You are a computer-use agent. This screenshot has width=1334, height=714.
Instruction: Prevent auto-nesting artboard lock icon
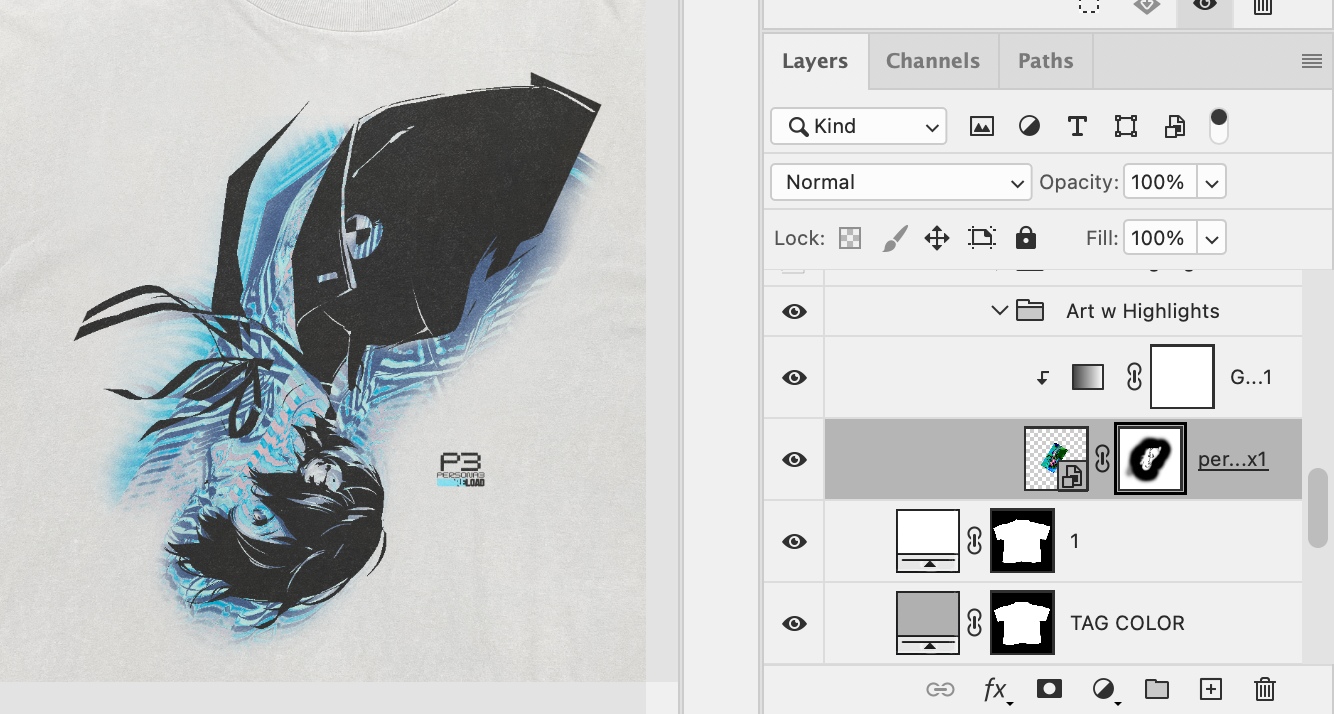(982, 238)
